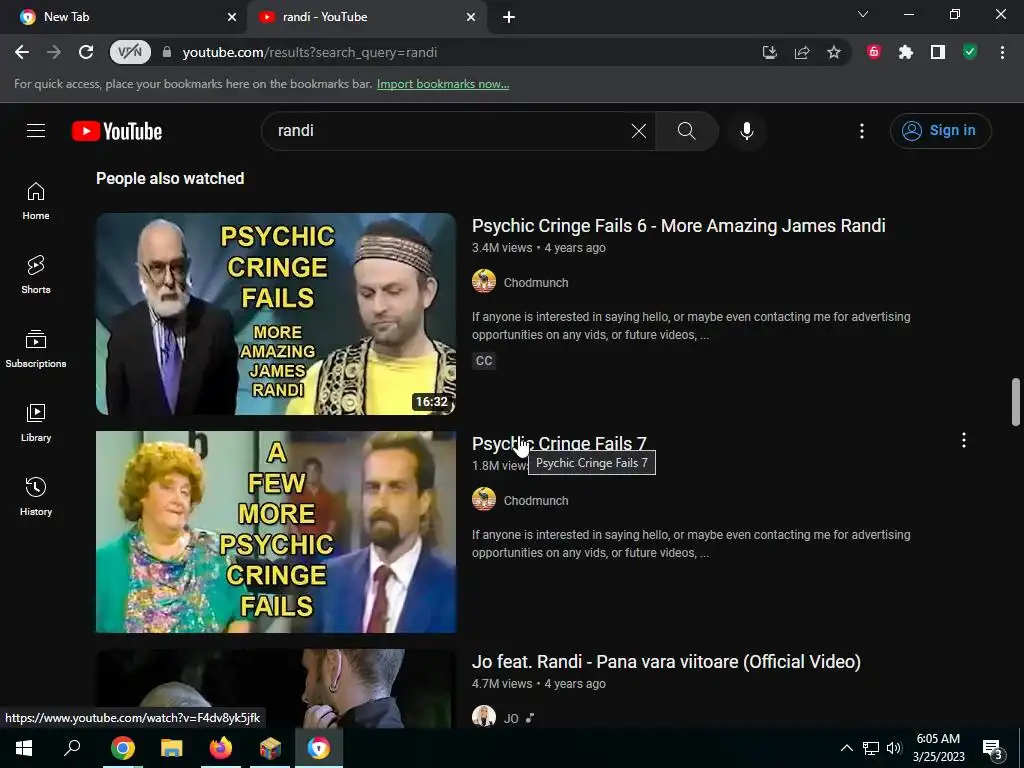Open Firefox from the taskbar
This screenshot has height=768, width=1024.
(221, 748)
